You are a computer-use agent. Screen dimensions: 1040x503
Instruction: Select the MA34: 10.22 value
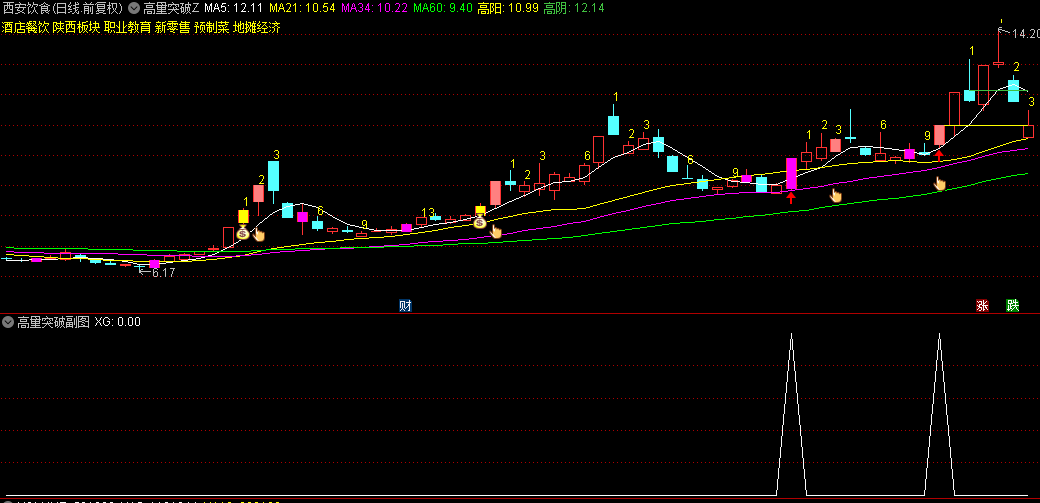point(374,9)
